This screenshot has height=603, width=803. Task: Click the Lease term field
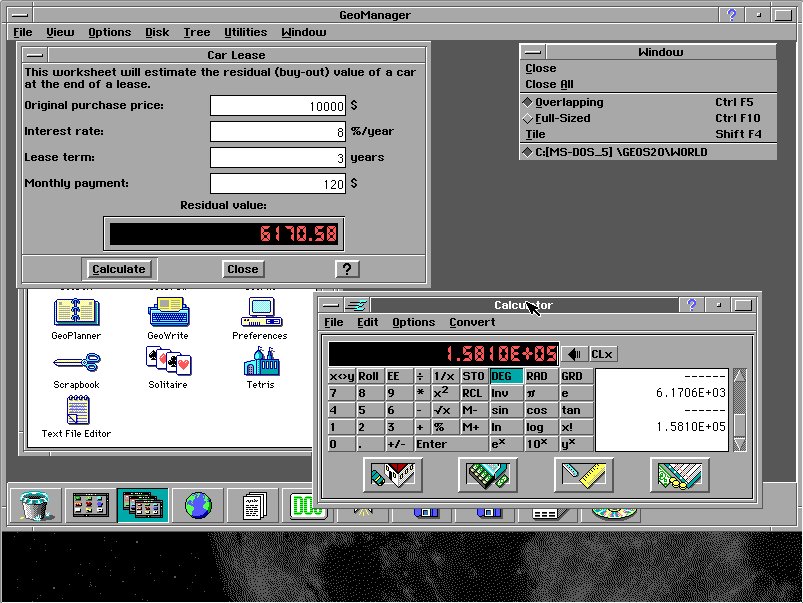point(278,158)
